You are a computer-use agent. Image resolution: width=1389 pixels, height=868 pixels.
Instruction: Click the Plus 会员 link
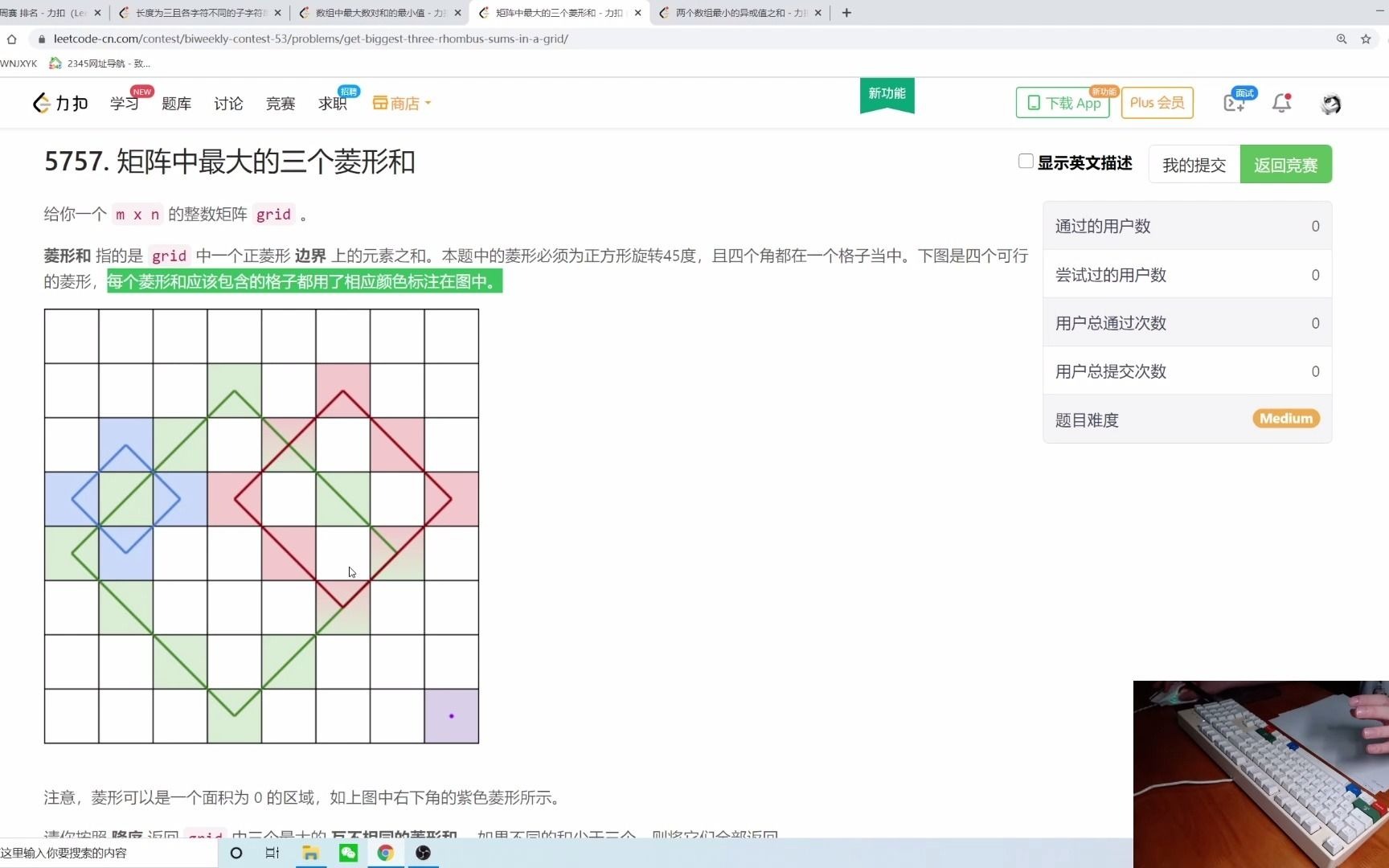[x=1156, y=103]
